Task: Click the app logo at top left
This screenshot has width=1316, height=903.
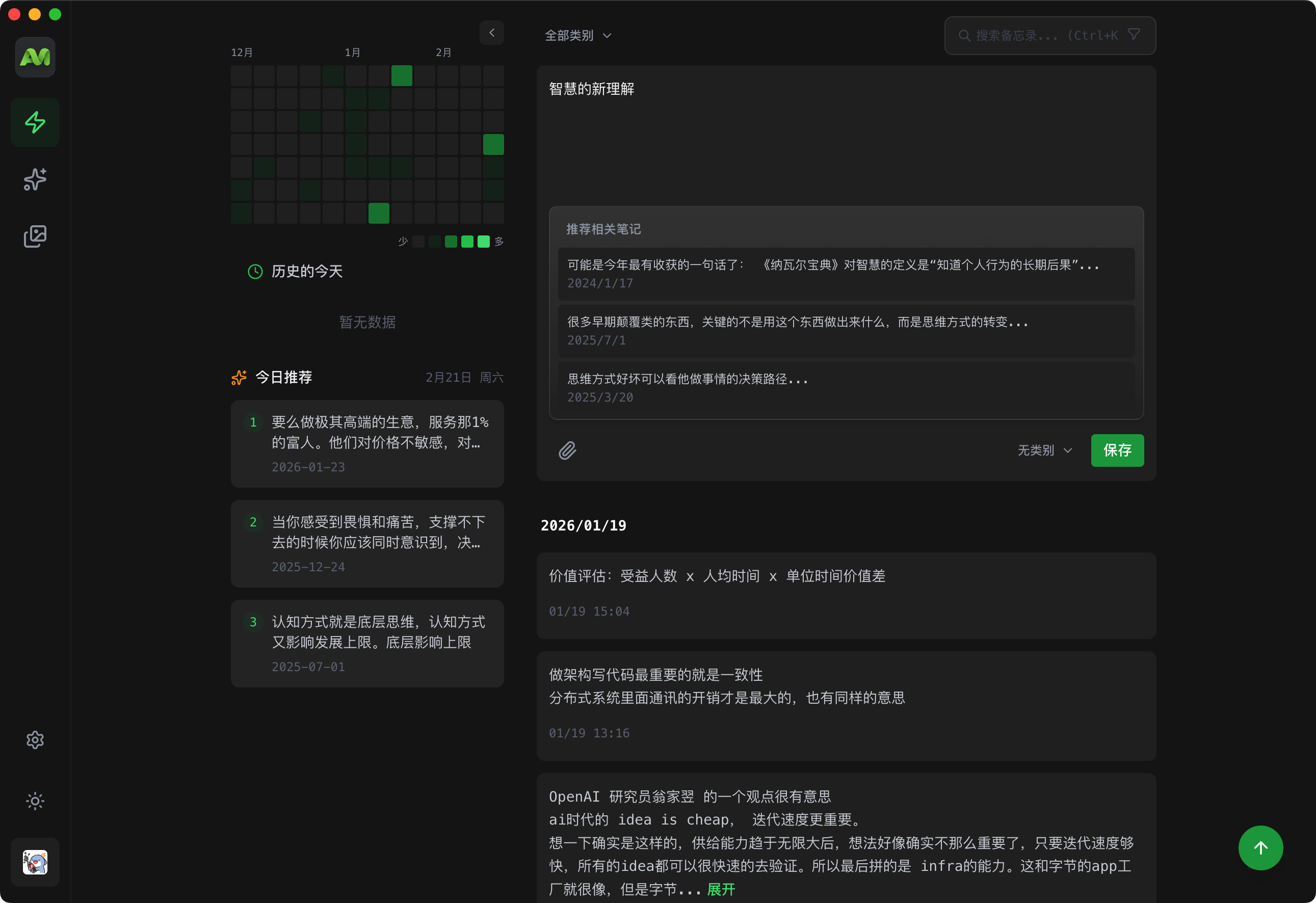Action: click(x=35, y=57)
